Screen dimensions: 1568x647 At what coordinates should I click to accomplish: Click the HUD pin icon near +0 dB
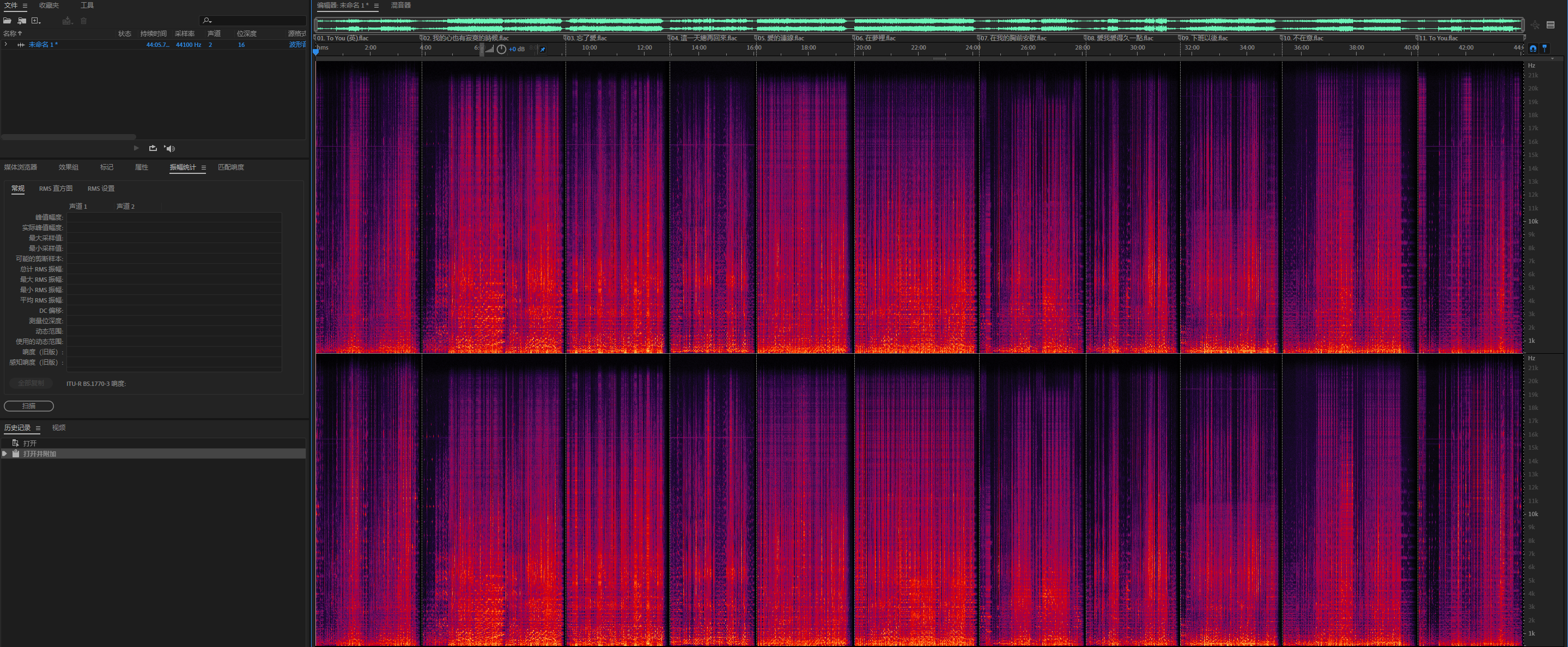[542, 50]
